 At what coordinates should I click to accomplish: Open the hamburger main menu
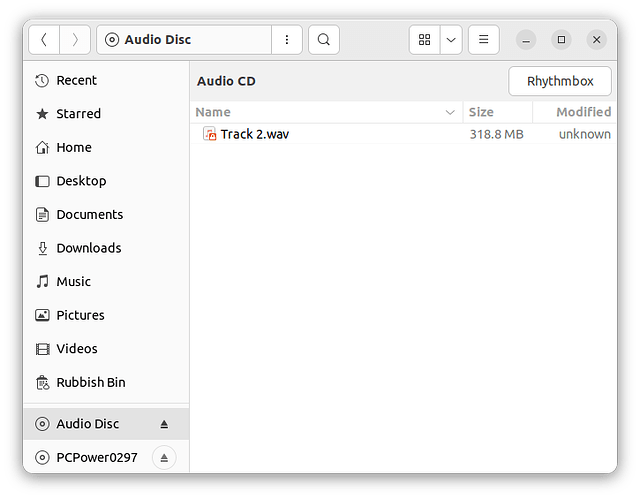point(484,40)
